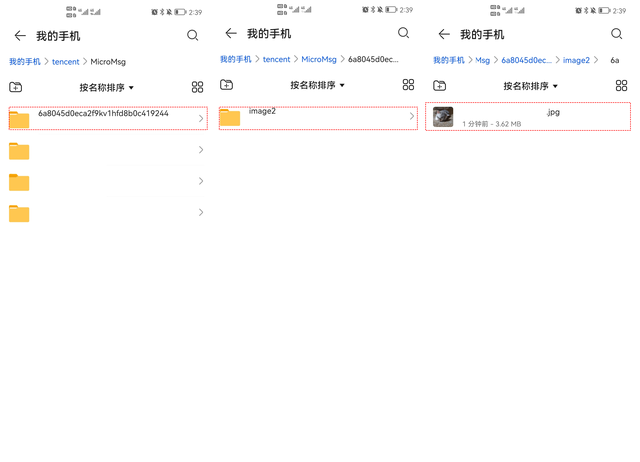Tap back arrow in the middle phone screen
The height and width of the screenshot is (462, 640).
click(231, 33)
